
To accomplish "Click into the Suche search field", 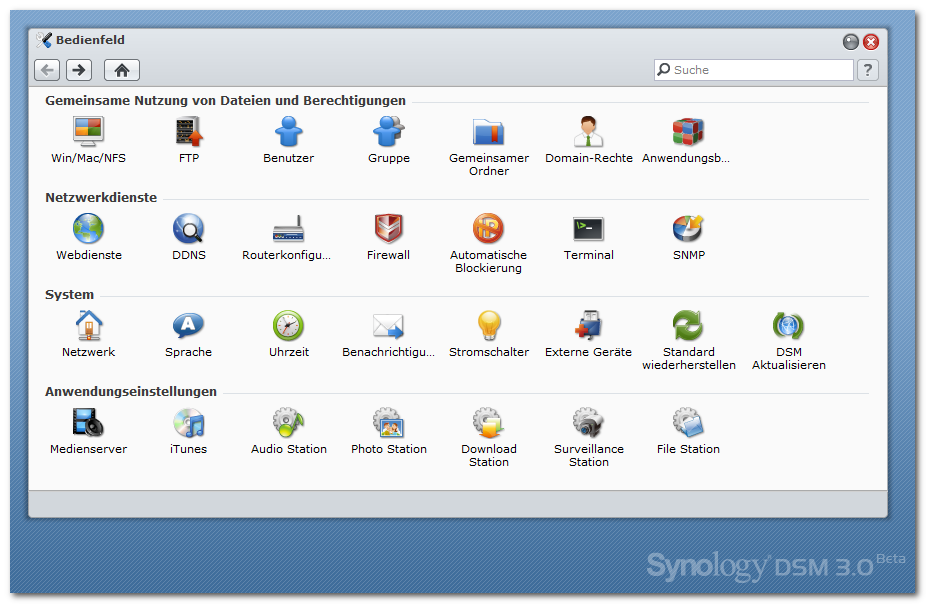I will click(754, 70).
